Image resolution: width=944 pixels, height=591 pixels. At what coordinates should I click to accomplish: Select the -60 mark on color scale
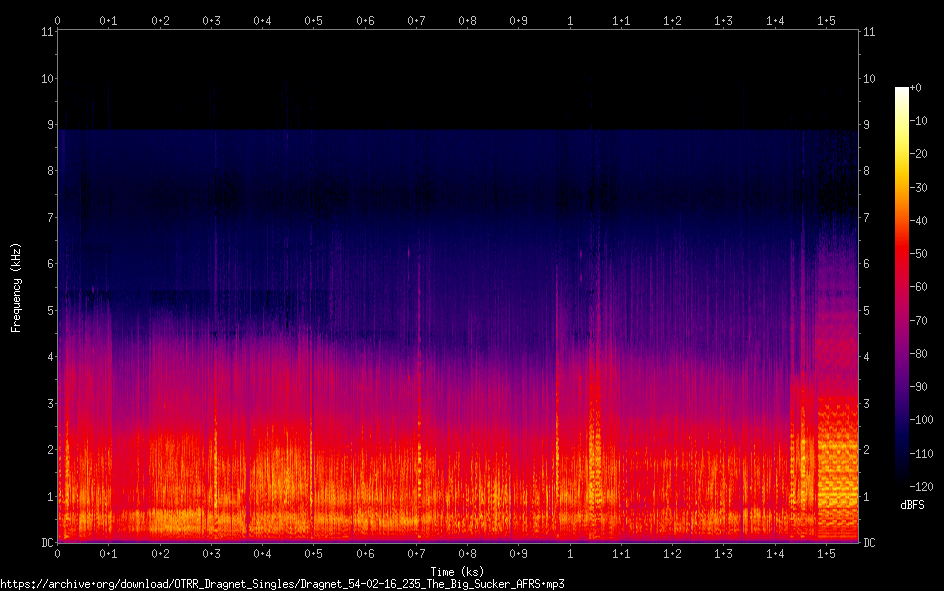point(919,285)
